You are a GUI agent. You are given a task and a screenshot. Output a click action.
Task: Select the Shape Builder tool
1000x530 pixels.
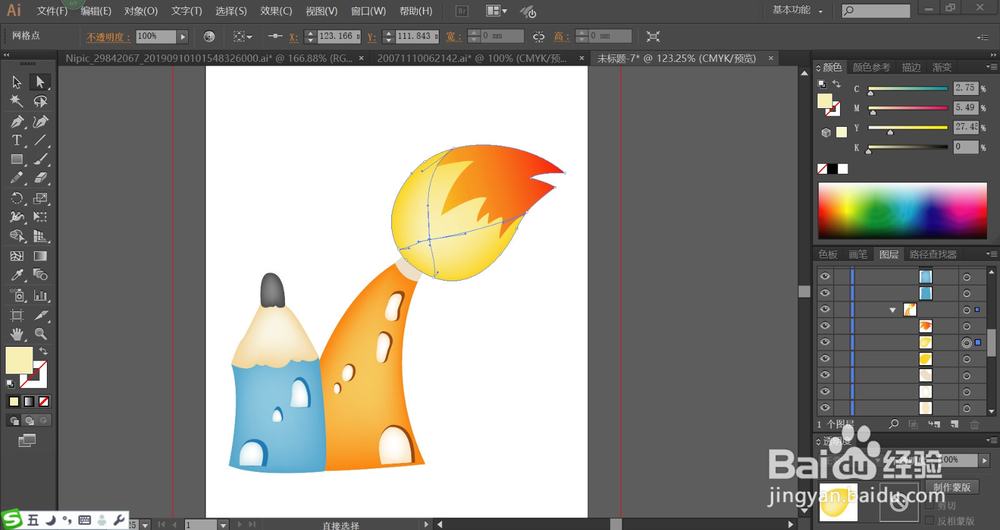point(17,237)
